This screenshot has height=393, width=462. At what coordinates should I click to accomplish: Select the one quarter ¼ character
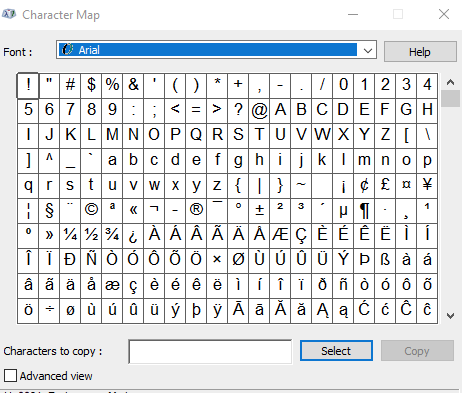(70, 236)
